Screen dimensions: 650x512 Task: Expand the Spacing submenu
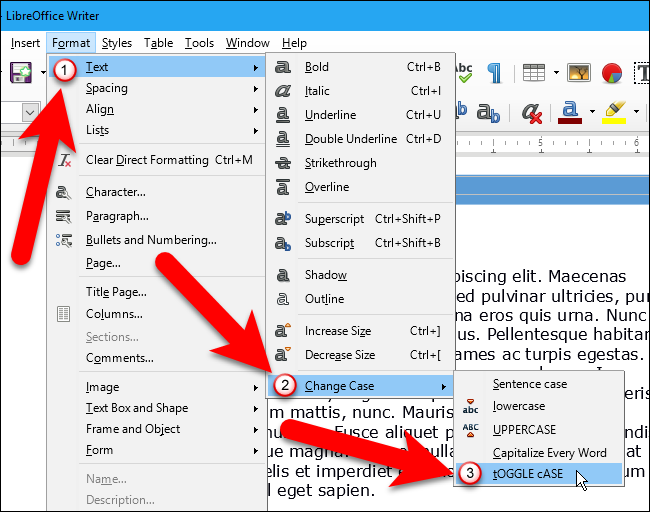click(155, 88)
